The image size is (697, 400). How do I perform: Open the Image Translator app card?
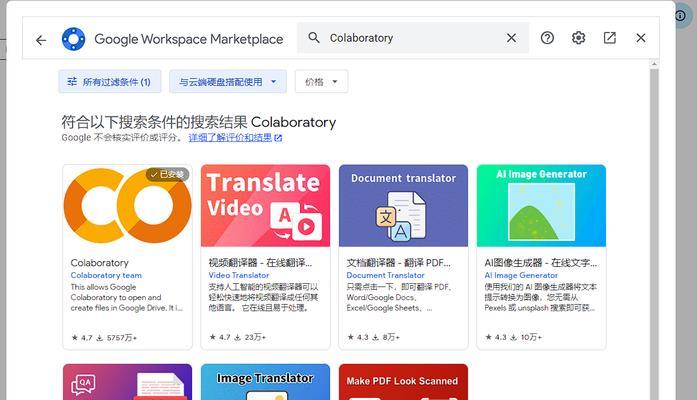click(x=265, y=382)
